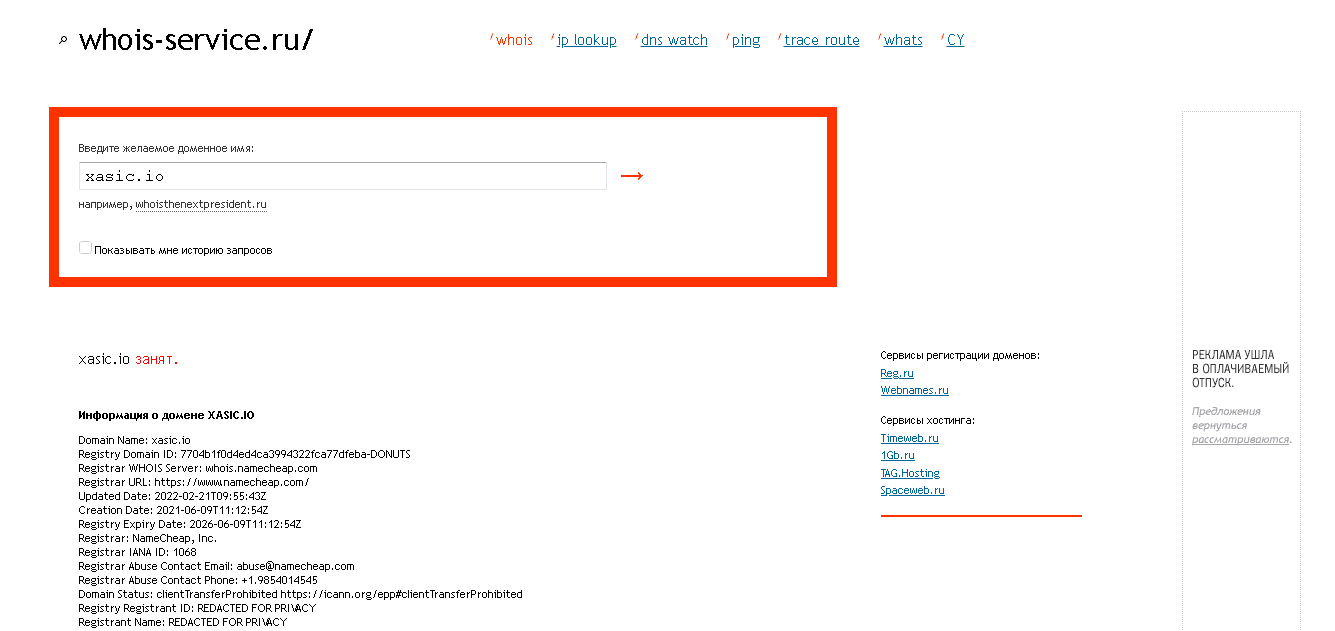Screen dimensions: 1335x631
Task: Open the CY menu item
Action: coord(955,41)
